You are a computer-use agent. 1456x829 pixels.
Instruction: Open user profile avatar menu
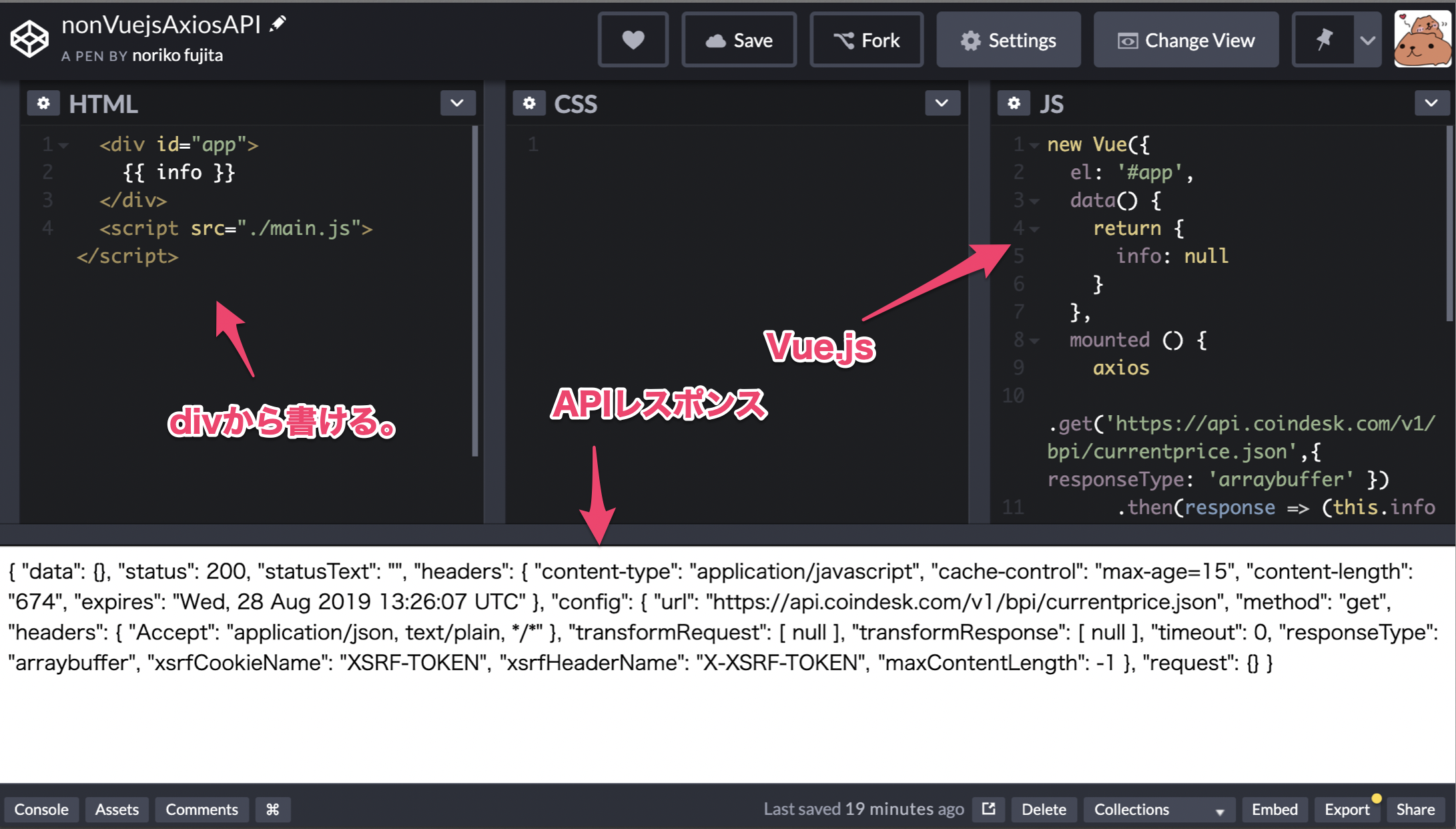[x=1422, y=39]
